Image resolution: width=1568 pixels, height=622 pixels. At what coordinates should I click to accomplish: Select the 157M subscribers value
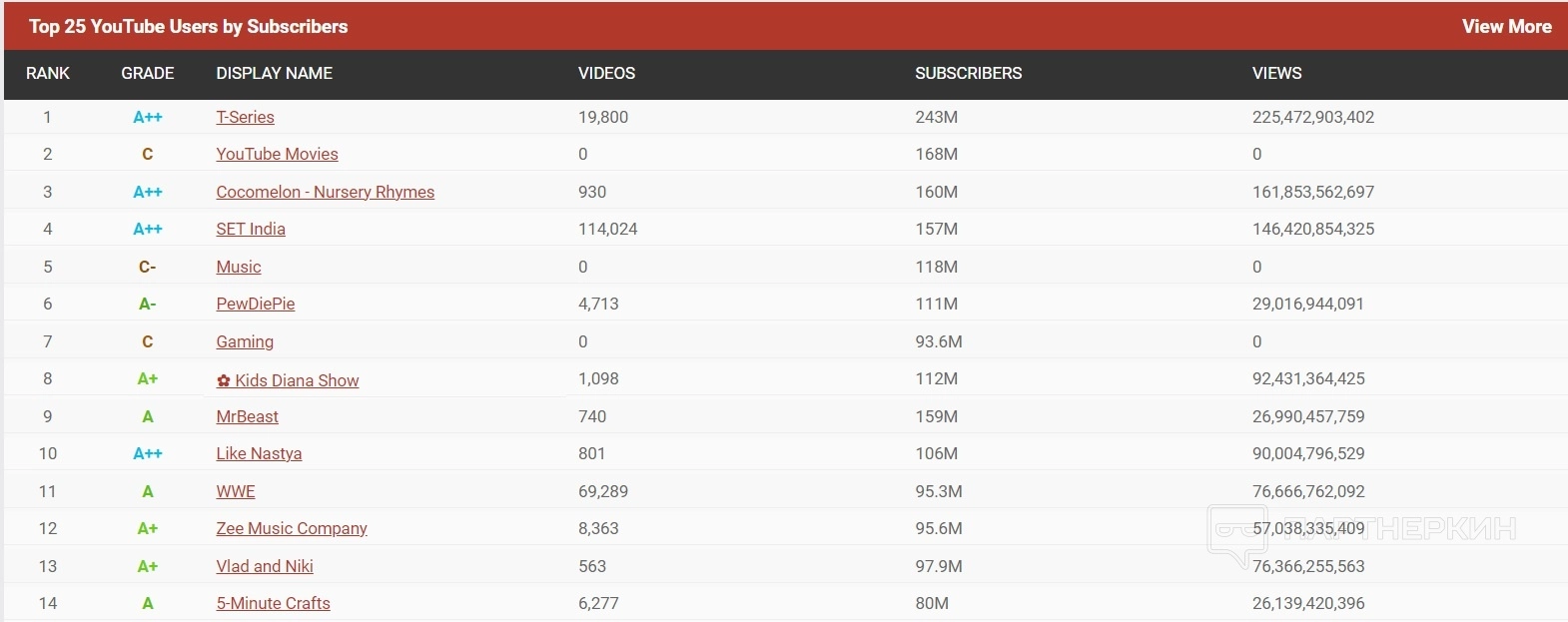[x=936, y=229]
